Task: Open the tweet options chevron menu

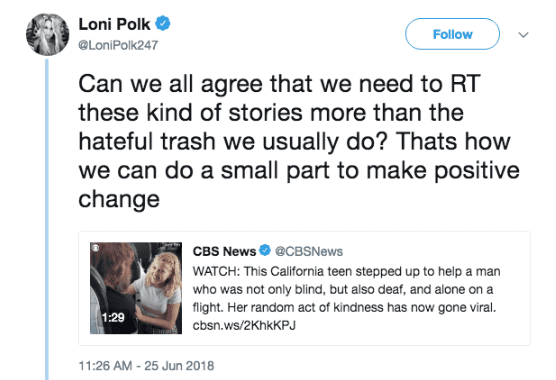Action: (x=523, y=35)
